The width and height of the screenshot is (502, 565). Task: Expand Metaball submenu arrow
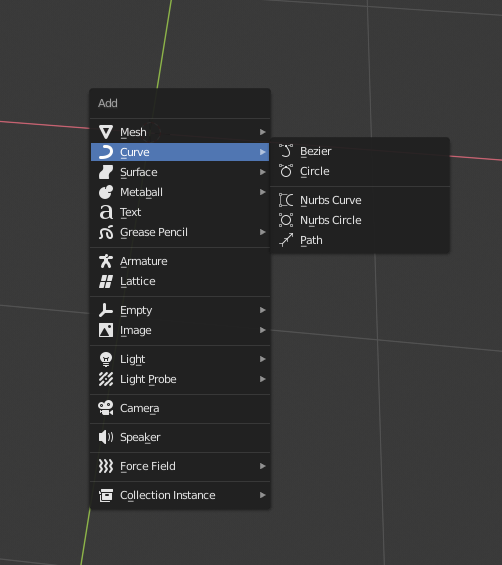(x=263, y=192)
